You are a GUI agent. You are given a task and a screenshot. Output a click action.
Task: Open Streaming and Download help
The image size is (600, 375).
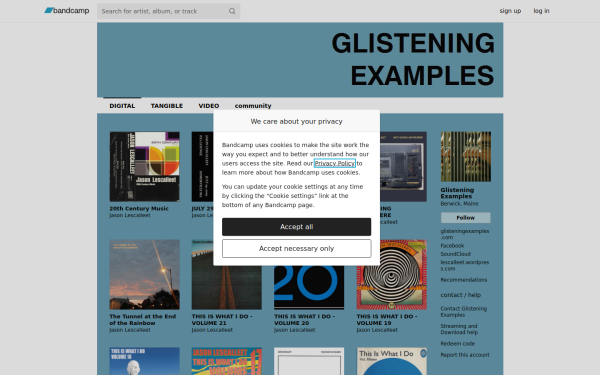pyautogui.click(x=459, y=329)
